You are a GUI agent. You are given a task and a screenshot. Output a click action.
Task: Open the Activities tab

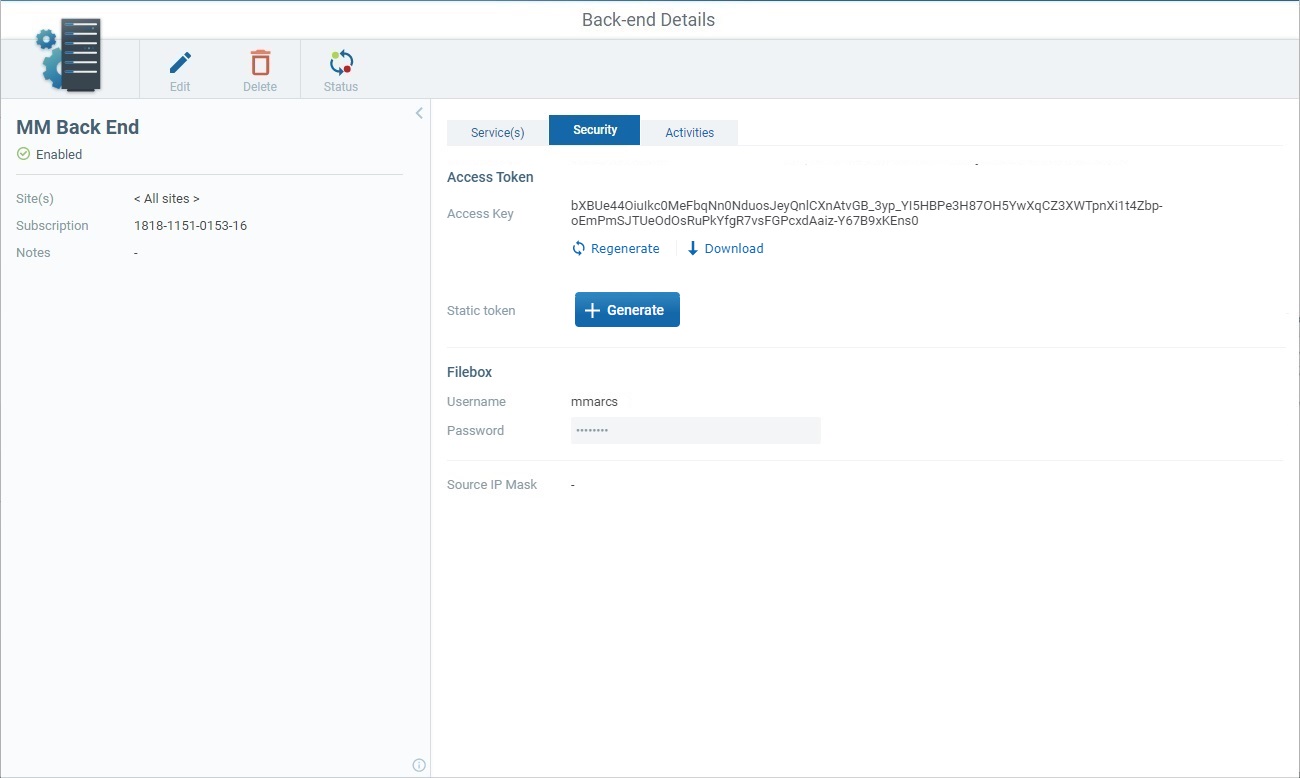[x=689, y=131]
